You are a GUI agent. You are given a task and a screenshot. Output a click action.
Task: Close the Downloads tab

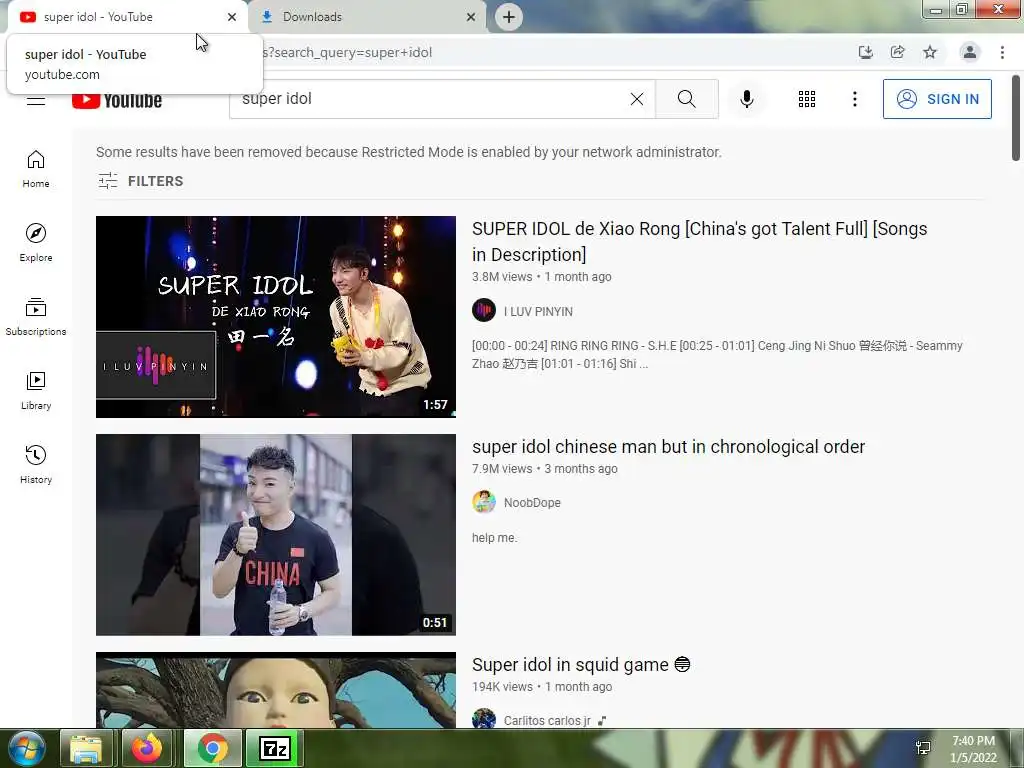click(x=471, y=17)
